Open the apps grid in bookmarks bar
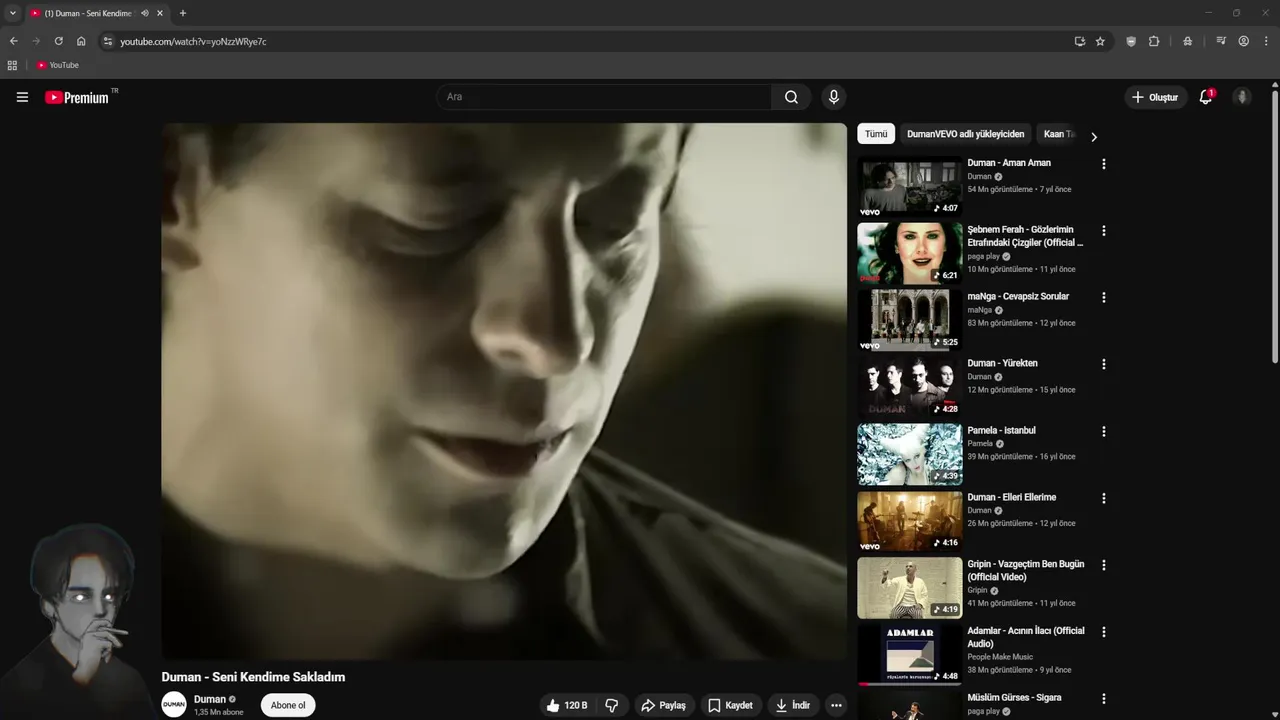Image resolution: width=1280 pixels, height=720 pixels. click(12, 65)
